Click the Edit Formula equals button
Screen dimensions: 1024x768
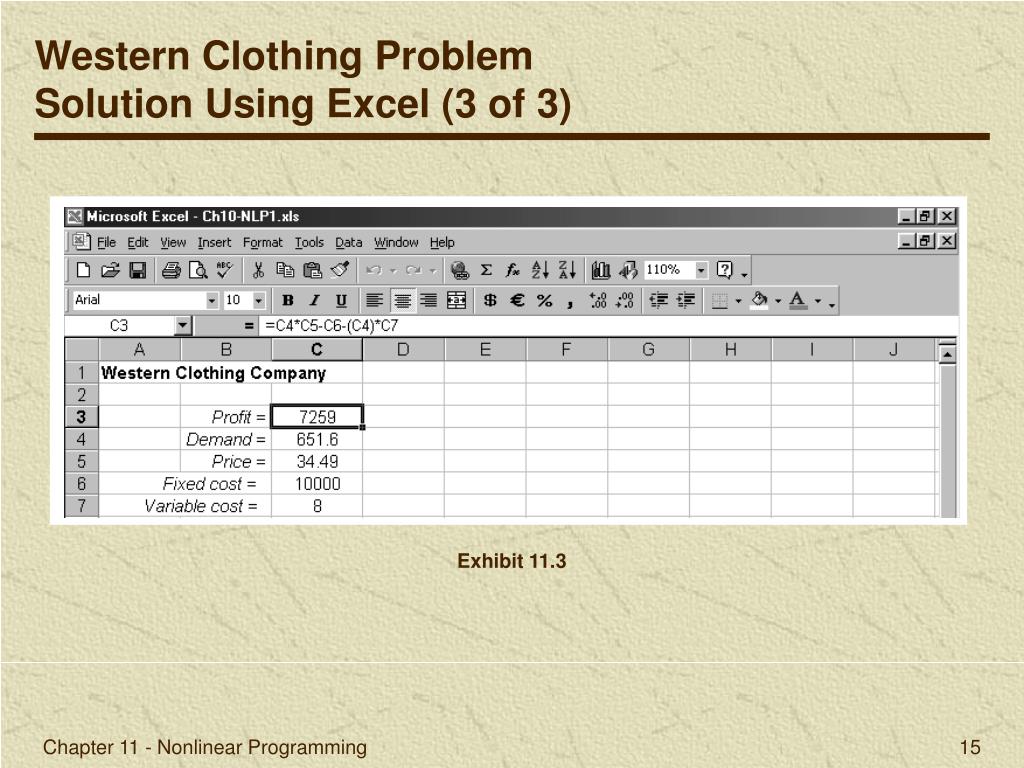click(x=248, y=325)
